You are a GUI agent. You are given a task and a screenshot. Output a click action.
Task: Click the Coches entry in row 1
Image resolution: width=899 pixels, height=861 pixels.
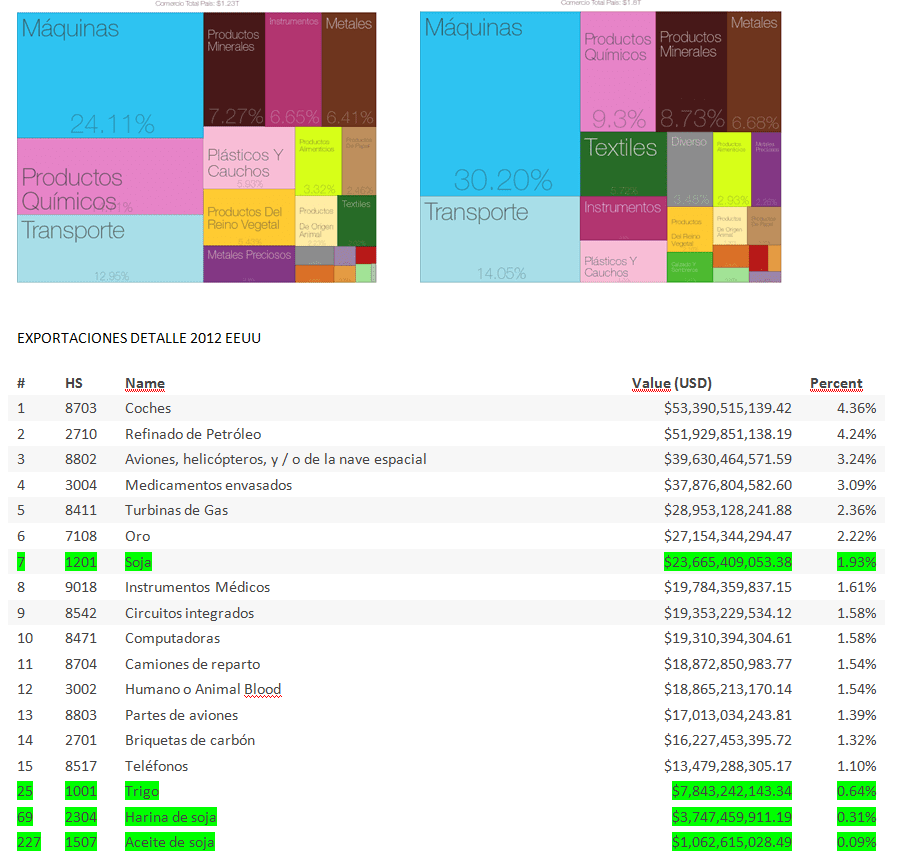[148, 408]
